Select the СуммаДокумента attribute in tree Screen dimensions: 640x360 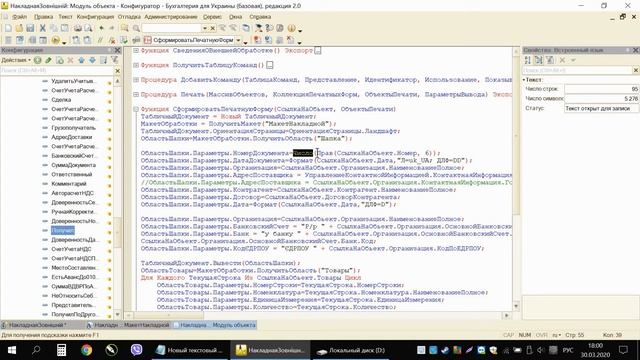73,165
